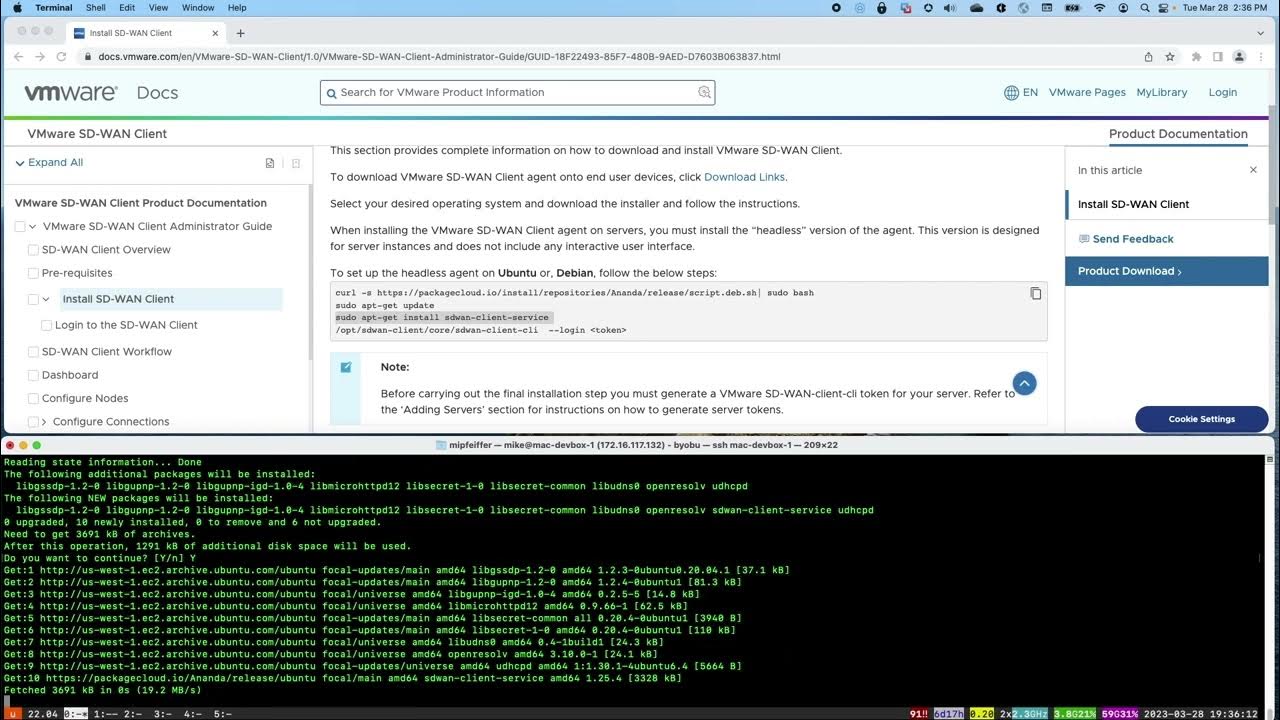Follow the Download Links hyperlink
Image resolution: width=1280 pixels, height=720 pixels.
(744, 177)
